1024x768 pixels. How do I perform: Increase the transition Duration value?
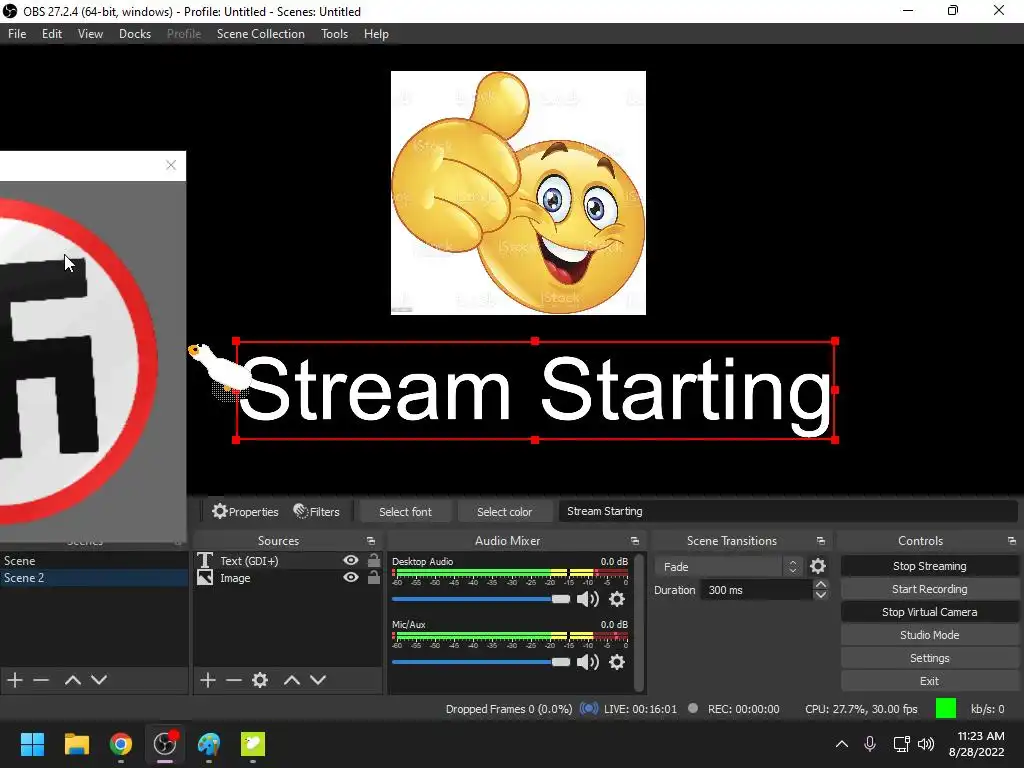click(x=822, y=584)
